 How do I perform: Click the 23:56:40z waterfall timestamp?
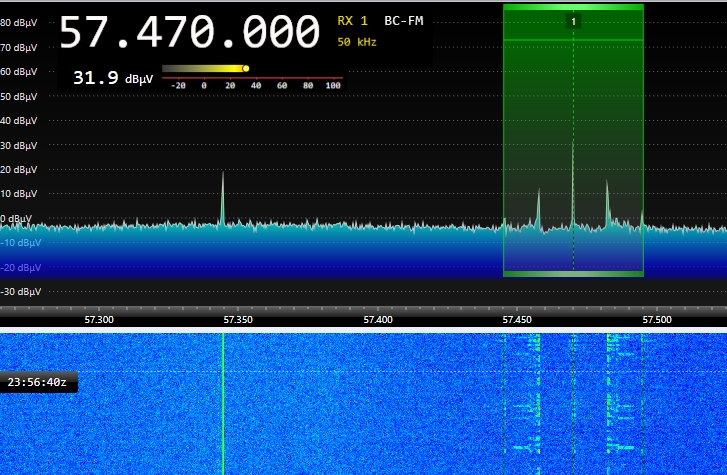pyautogui.click(x=37, y=382)
